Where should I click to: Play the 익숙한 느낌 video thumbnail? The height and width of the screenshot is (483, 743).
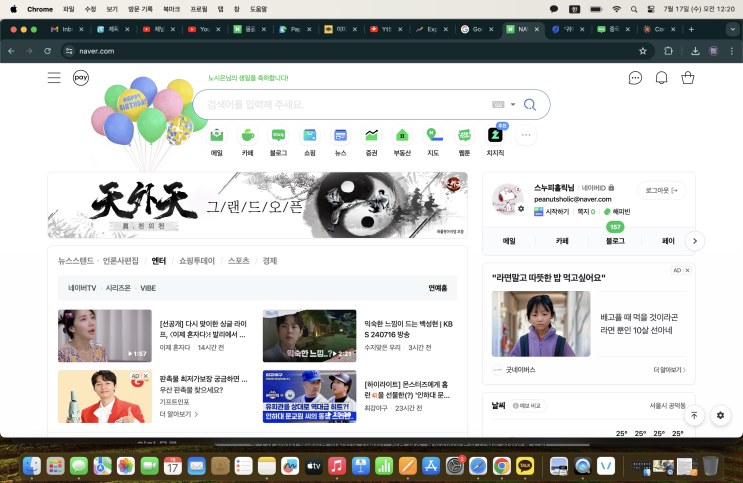point(309,336)
